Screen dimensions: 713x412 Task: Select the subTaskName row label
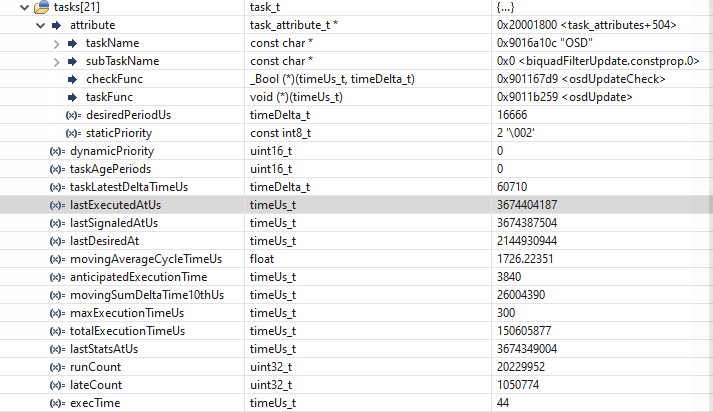(122, 61)
